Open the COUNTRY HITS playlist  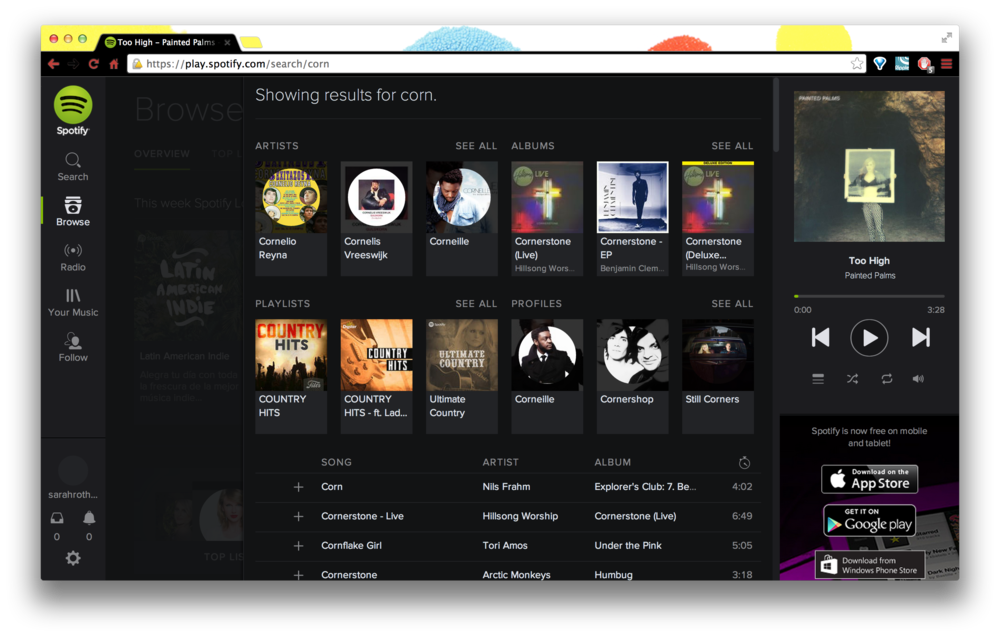pyautogui.click(x=291, y=376)
